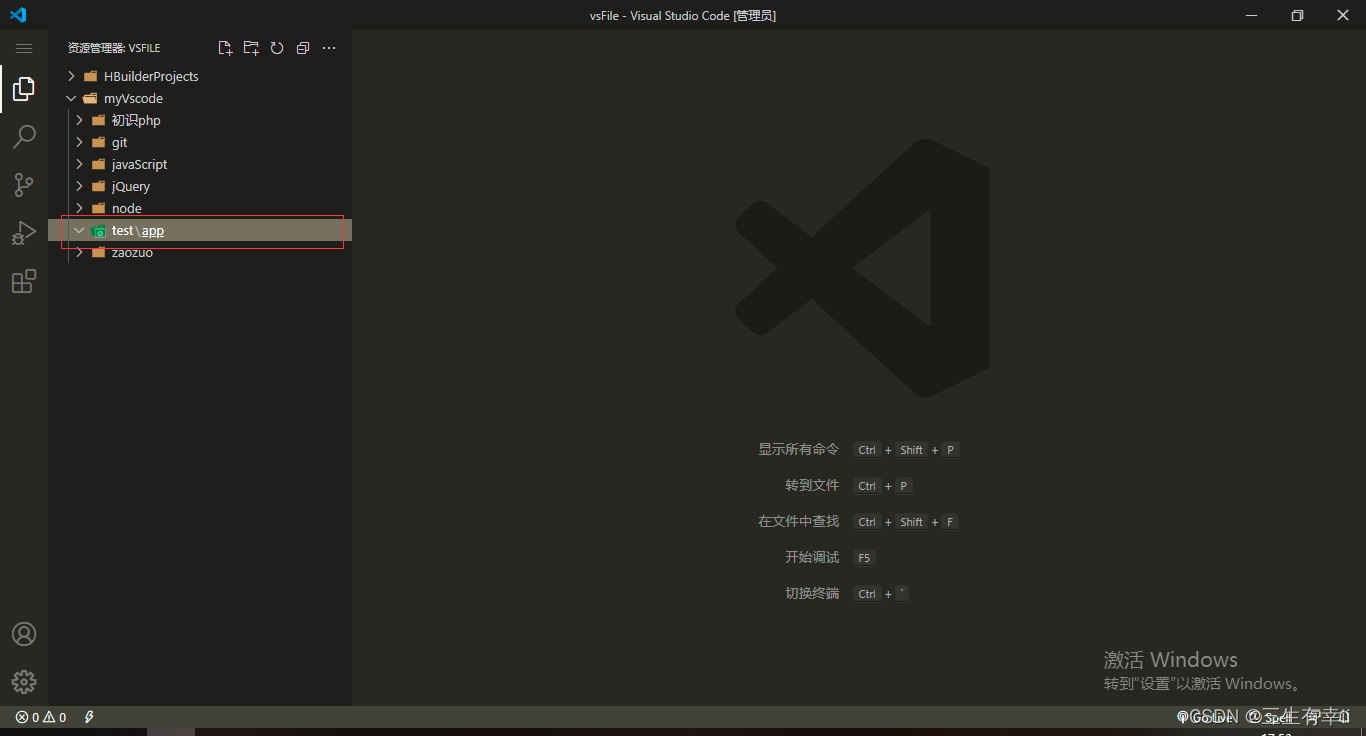Open the Manage gear settings icon

point(24,682)
